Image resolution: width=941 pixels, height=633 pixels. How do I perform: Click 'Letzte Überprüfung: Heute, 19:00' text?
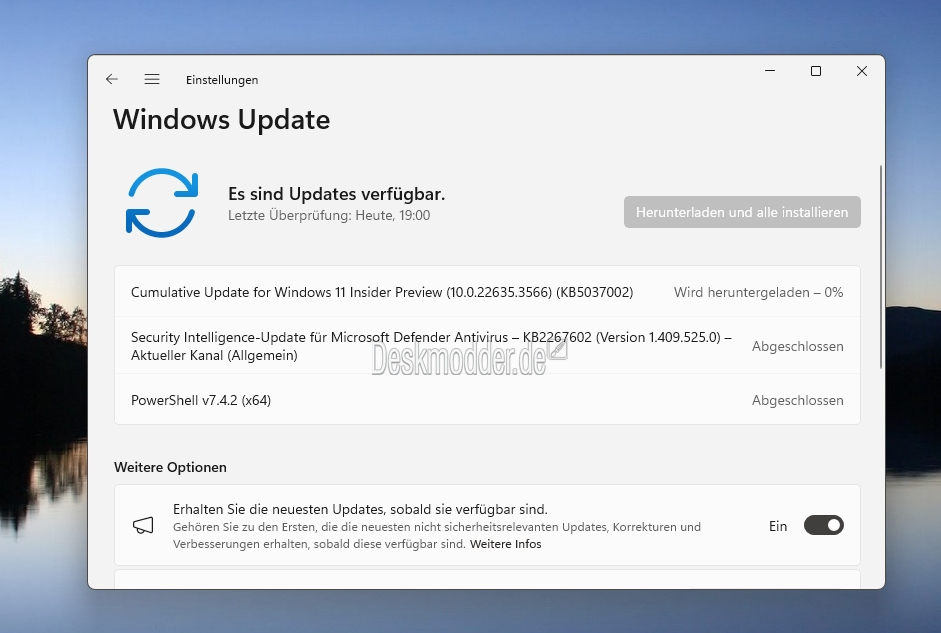(x=329, y=215)
